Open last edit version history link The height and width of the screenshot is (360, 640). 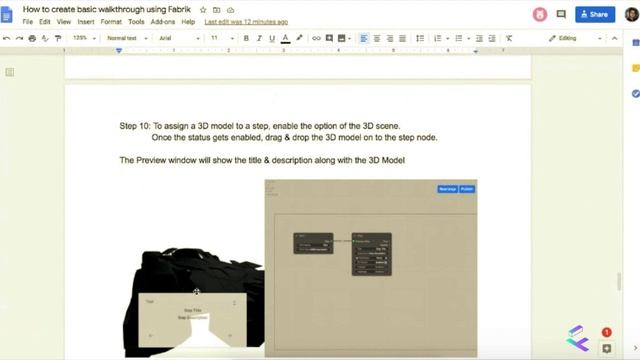(x=246, y=22)
